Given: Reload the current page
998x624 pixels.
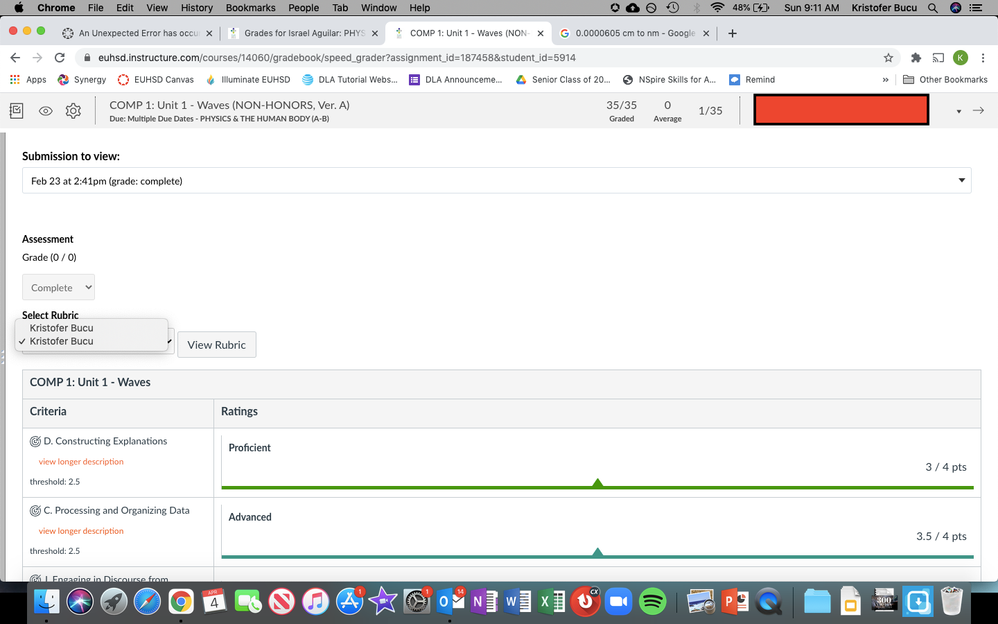Looking at the screenshot, I should (60, 58).
